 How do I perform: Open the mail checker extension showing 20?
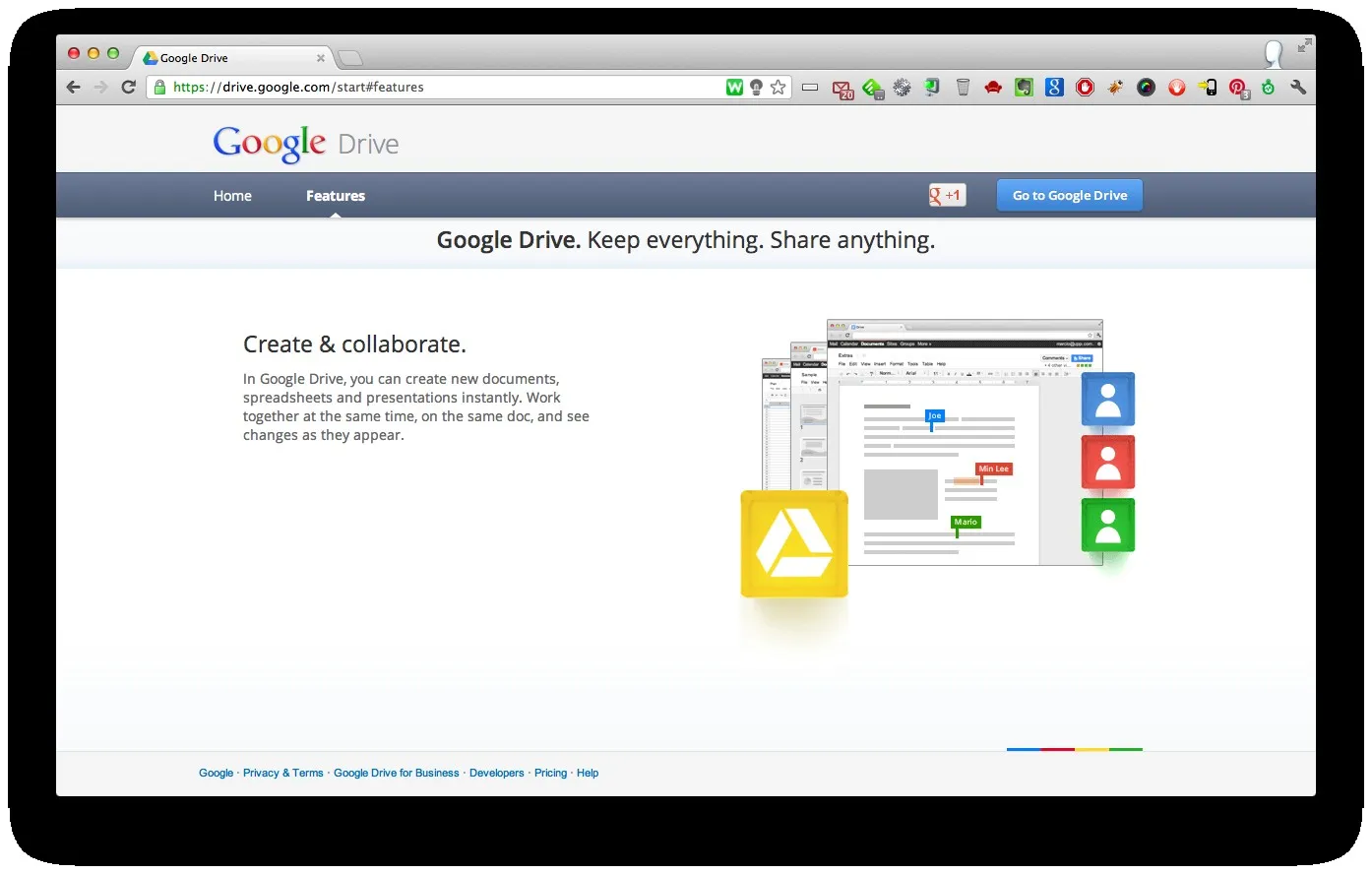pos(842,89)
